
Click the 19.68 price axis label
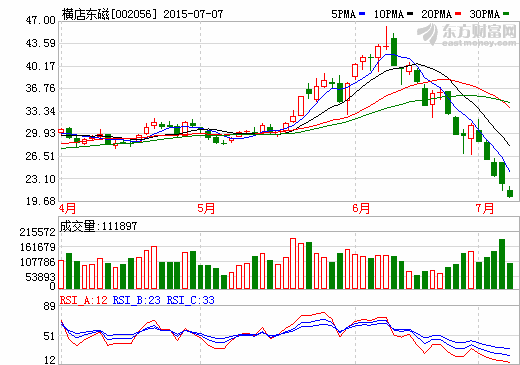pyautogui.click(x=41, y=201)
